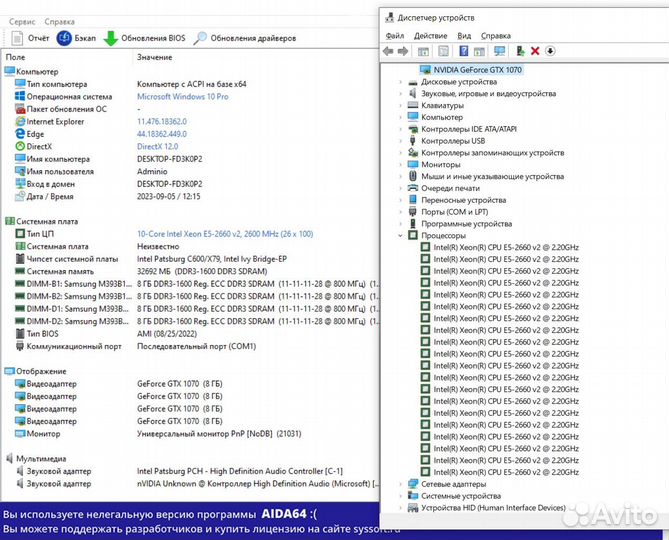669x540 pixels.
Task: Click the back arrow in Device Manager
Action: tap(388, 51)
